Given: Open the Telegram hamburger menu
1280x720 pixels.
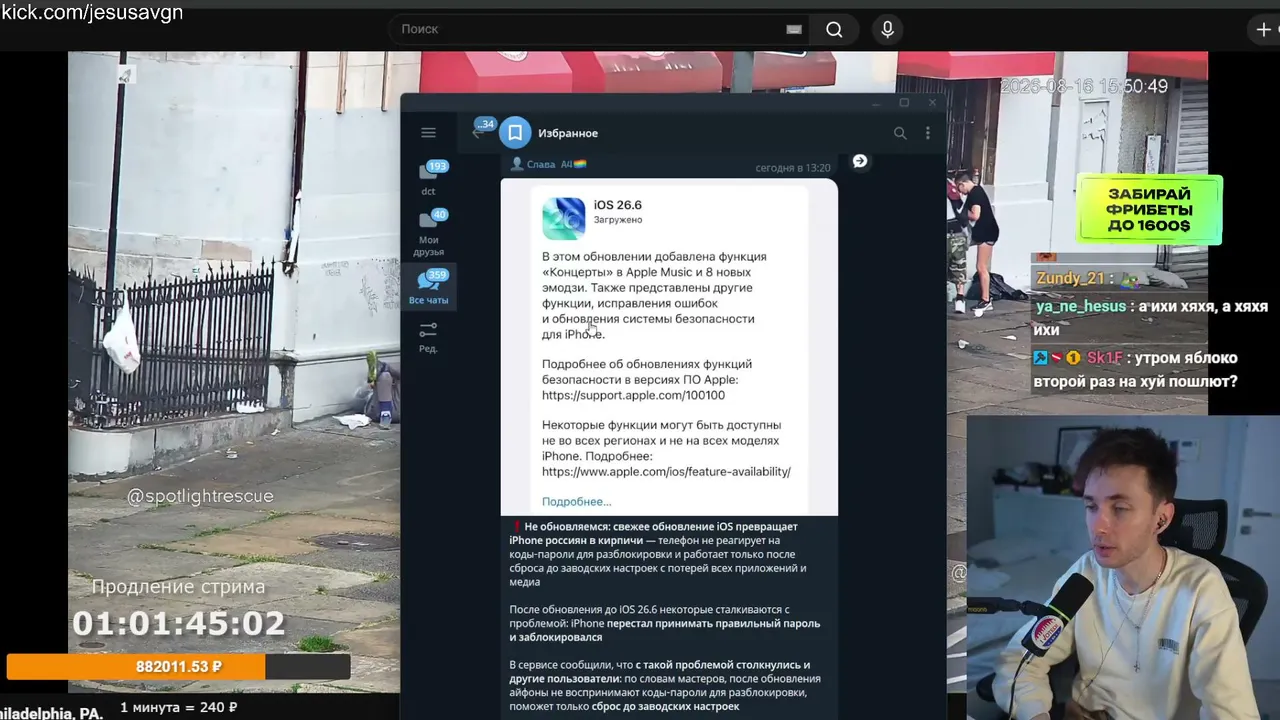Looking at the screenshot, I should coord(428,133).
